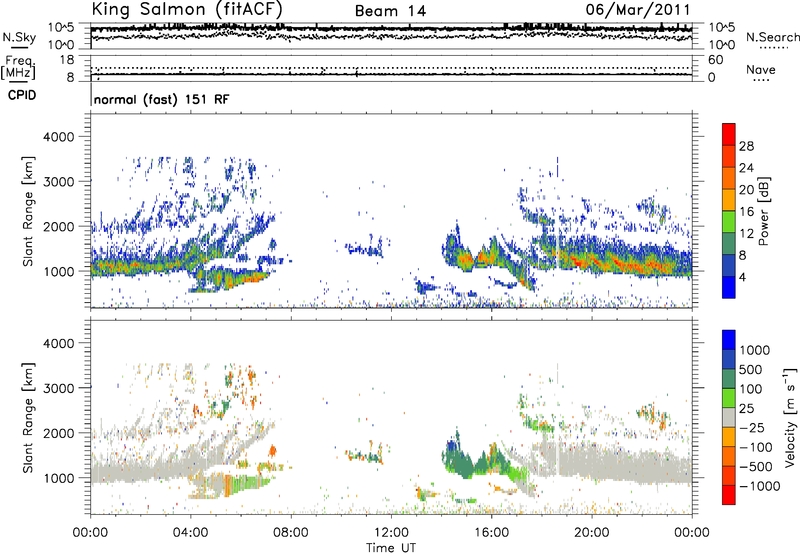The image size is (800, 554).
Task: Select the light green Power segment between 12 and 16
Action: pyautogui.click(x=729, y=222)
